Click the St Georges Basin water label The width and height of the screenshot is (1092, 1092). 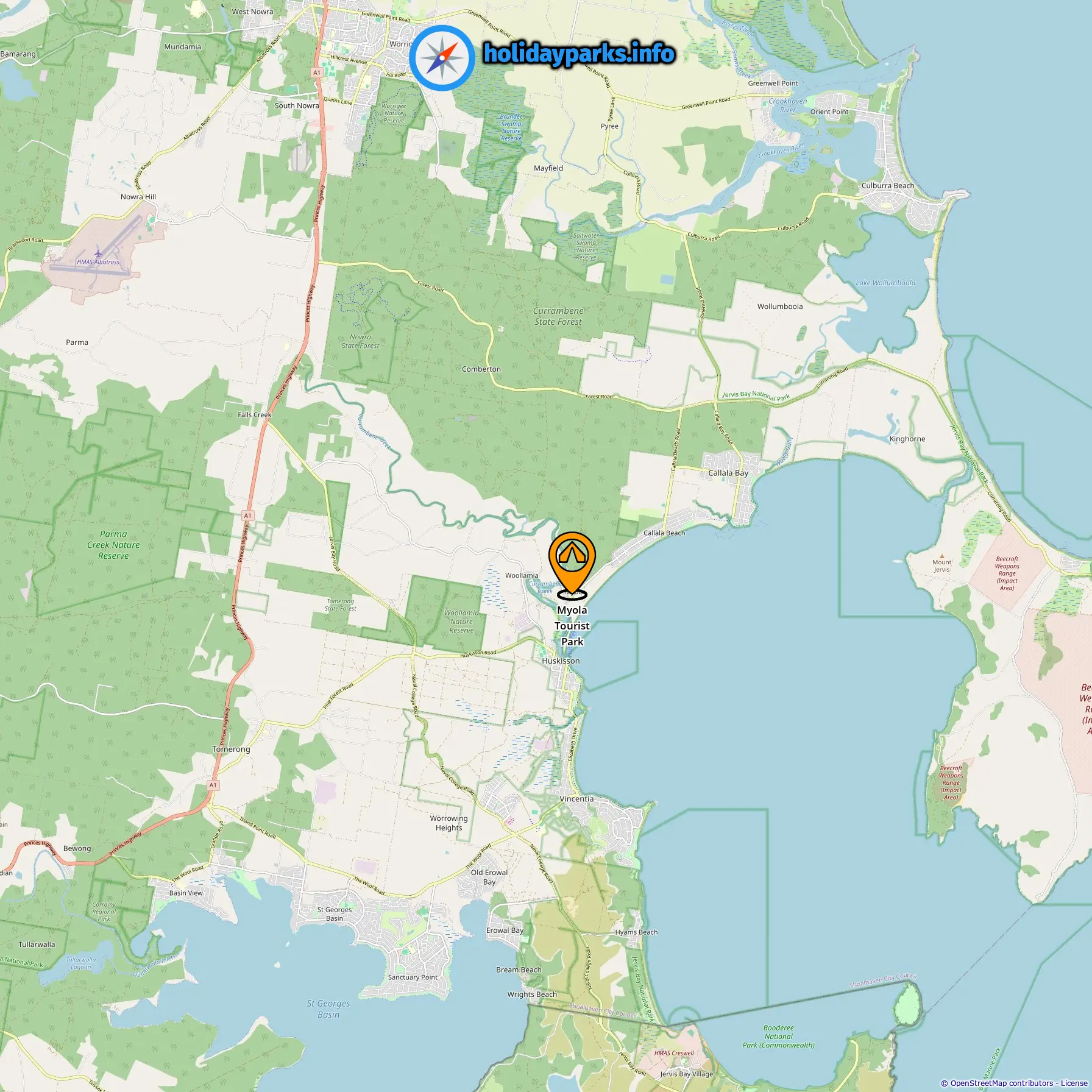tap(328, 1009)
